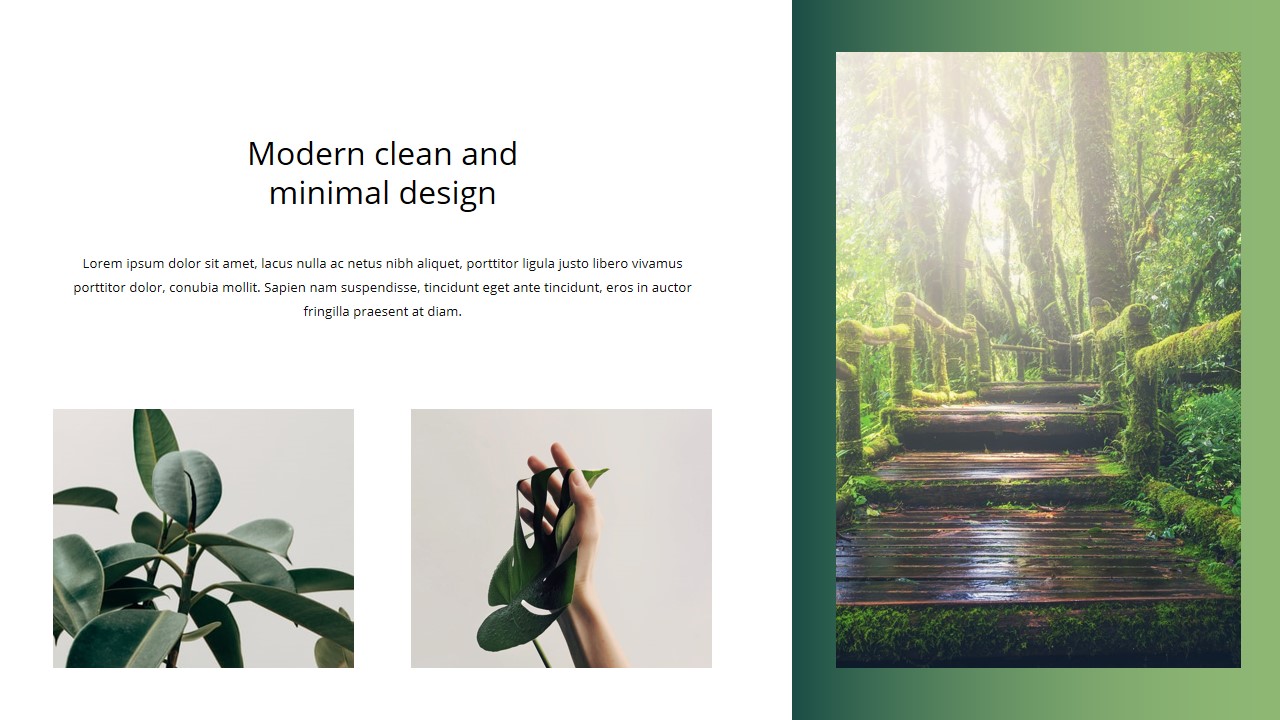This screenshot has width=1280, height=720.
Task: Select the mossy forest path photo
Action: point(1038,360)
